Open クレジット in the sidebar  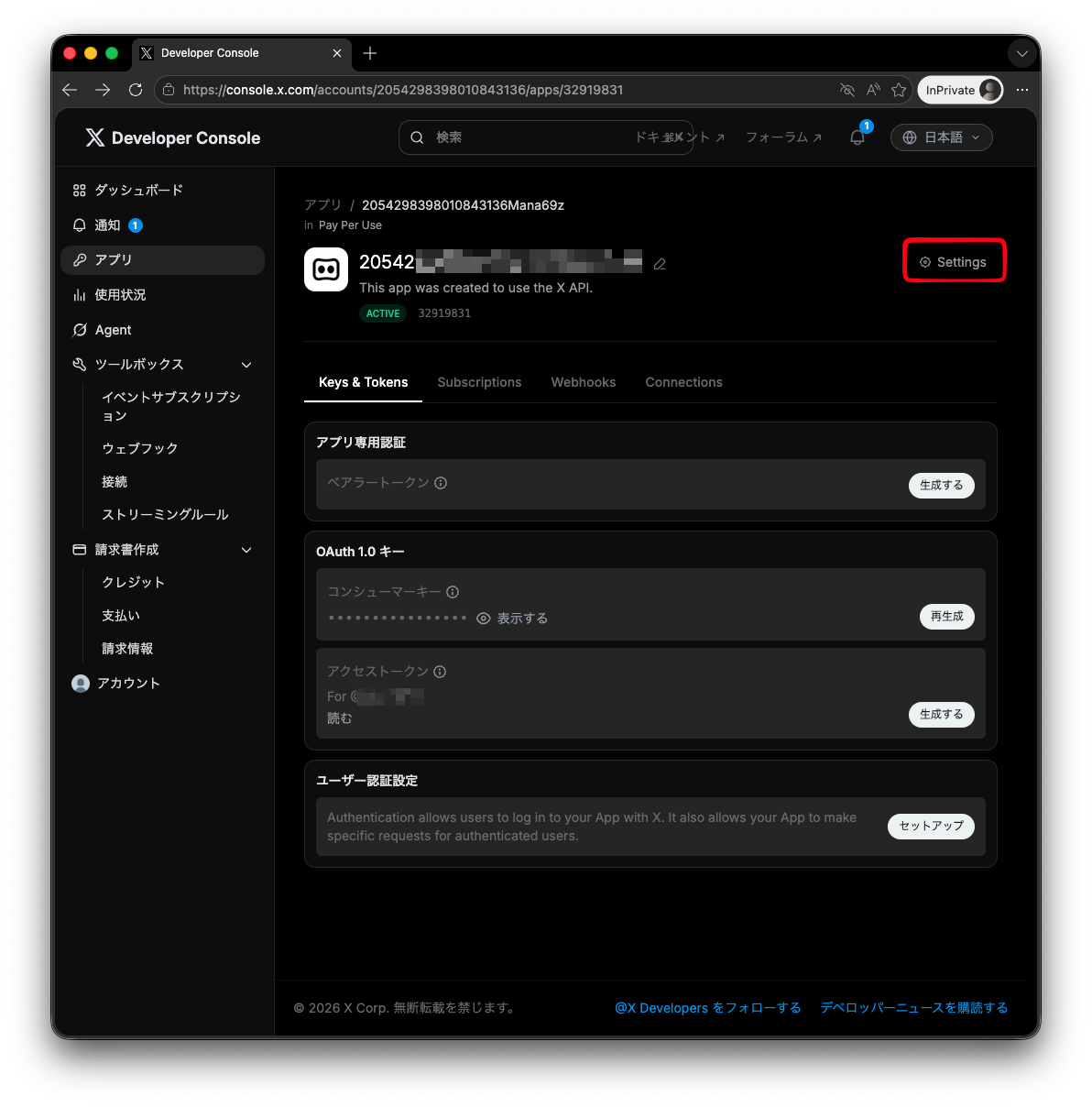point(134,583)
